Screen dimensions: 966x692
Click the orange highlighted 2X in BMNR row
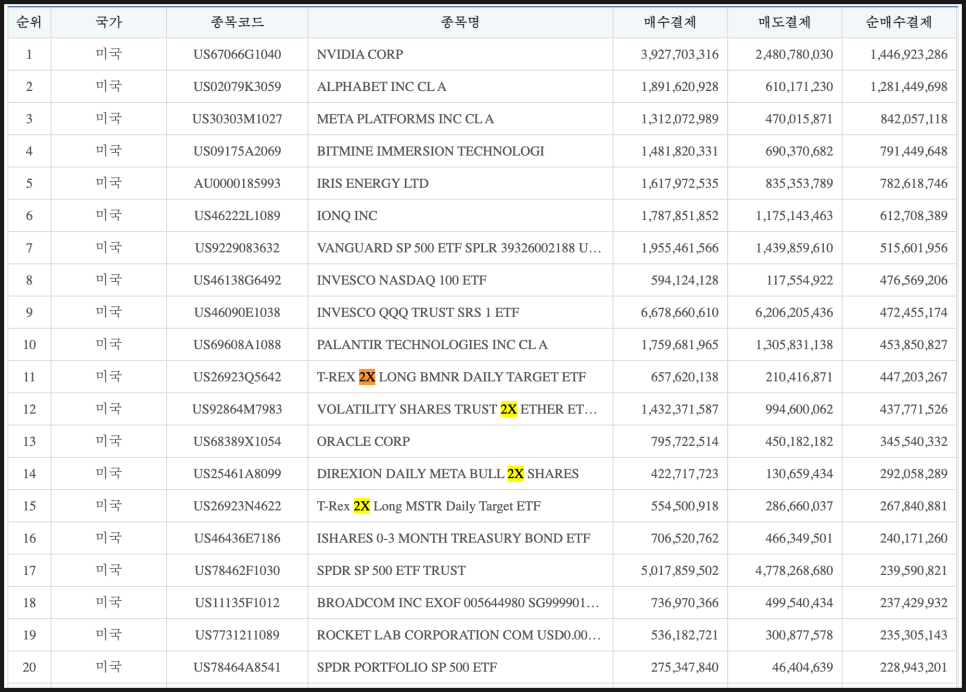(x=367, y=377)
